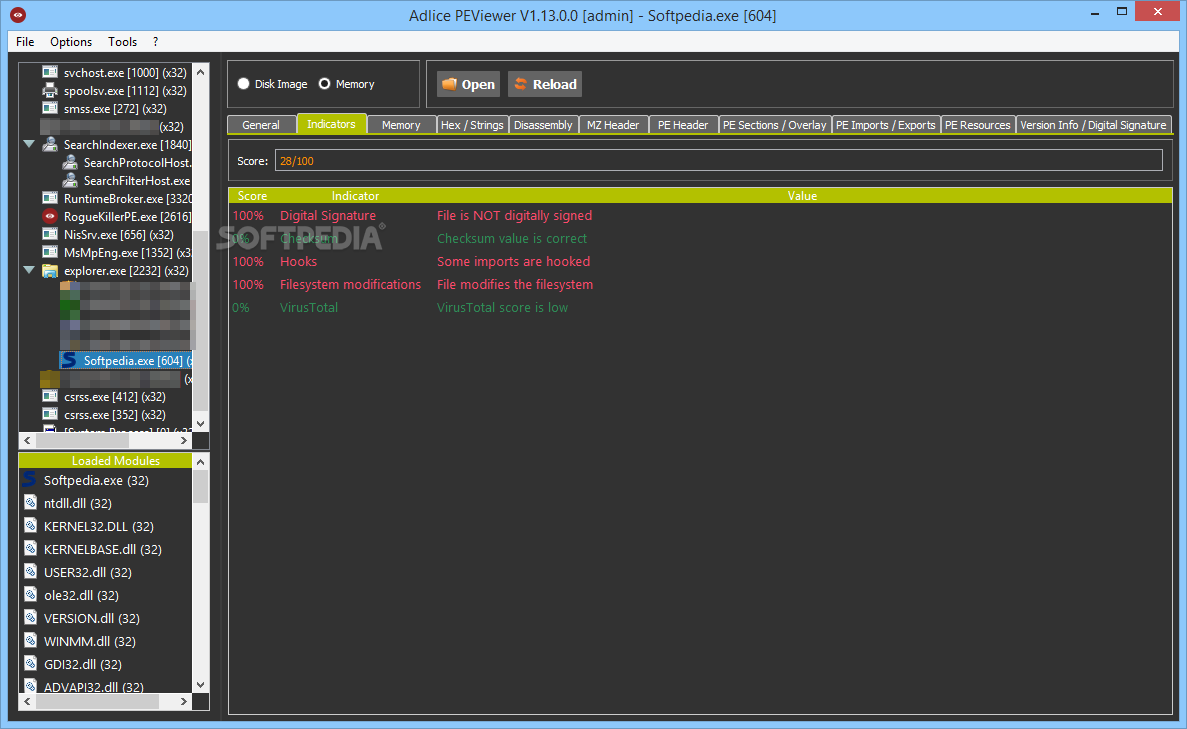Open the Options menu

pyautogui.click(x=71, y=42)
